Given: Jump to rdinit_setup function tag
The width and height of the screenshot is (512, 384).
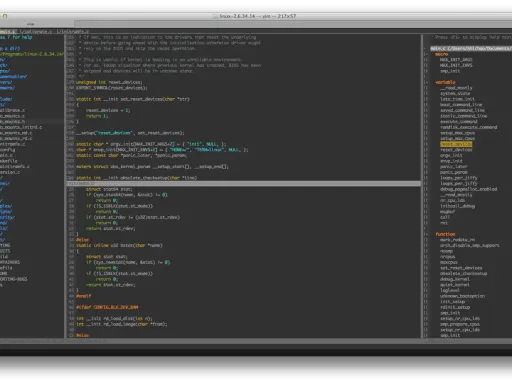Looking at the screenshot, I should click(x=455, y=307).
